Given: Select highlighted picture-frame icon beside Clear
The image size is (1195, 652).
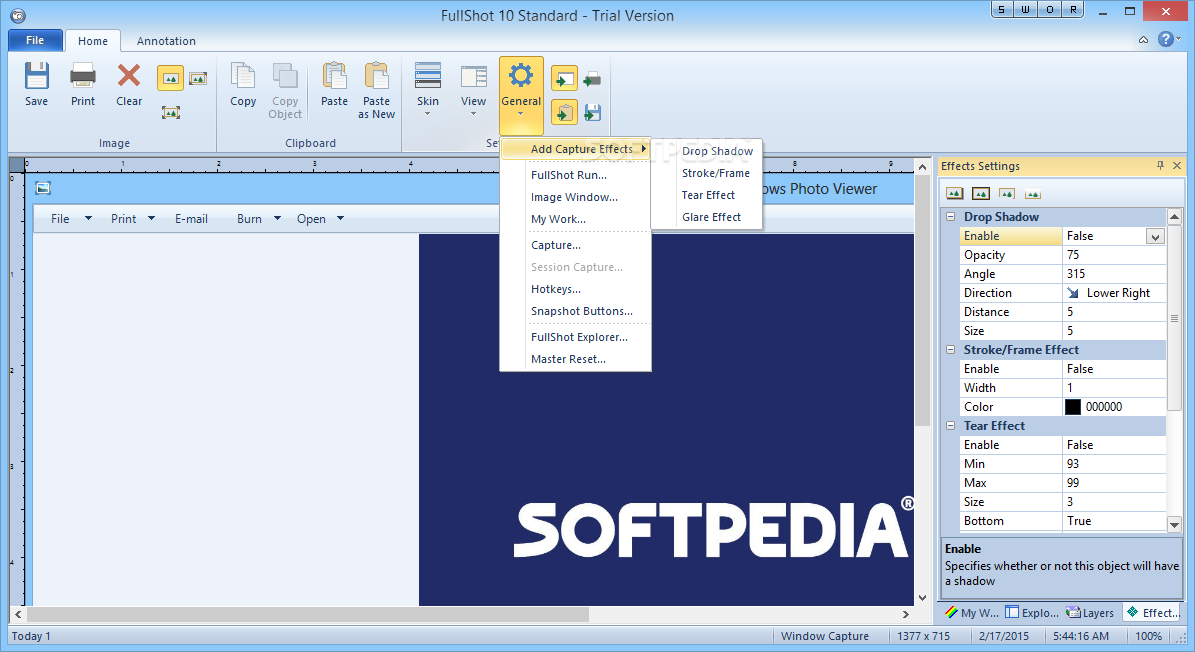Looking at the screenshot, I should pos(171,78).
